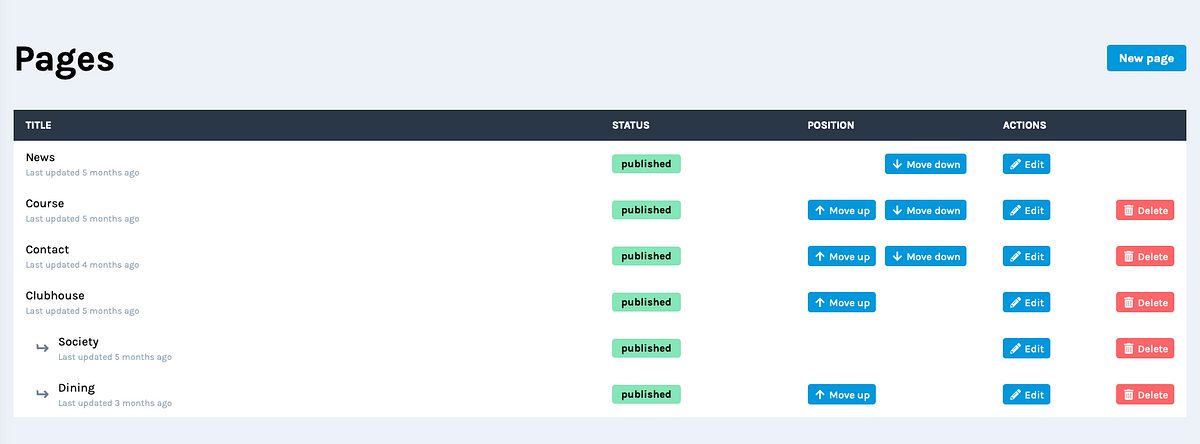1200x444 pixels.
Task: Click down arrow icon in Course row
Action: [x=897, y=211]
